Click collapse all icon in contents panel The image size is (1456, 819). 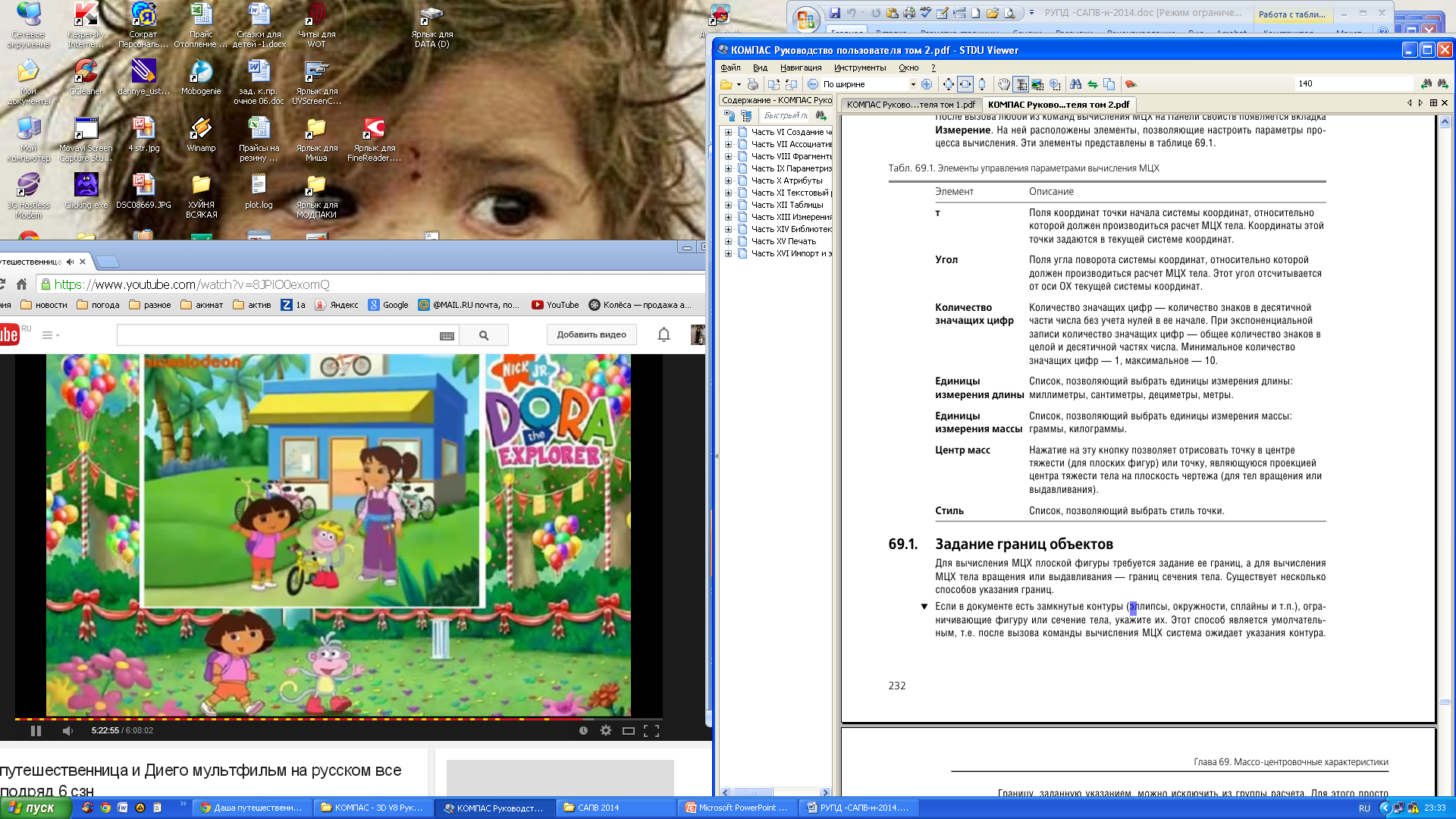(x=746, y=115)
